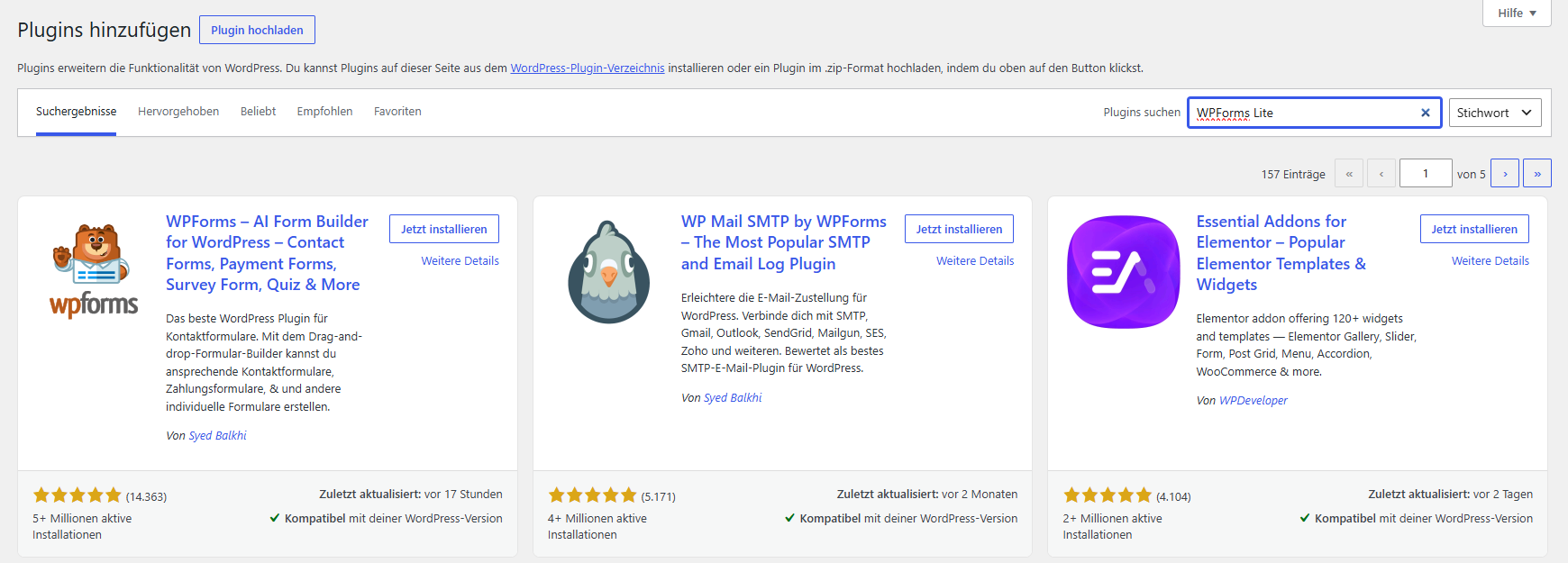Screen dimensions: 1568x563
Task: Switch to the Suchergebnisse tab
Action: 77,112
